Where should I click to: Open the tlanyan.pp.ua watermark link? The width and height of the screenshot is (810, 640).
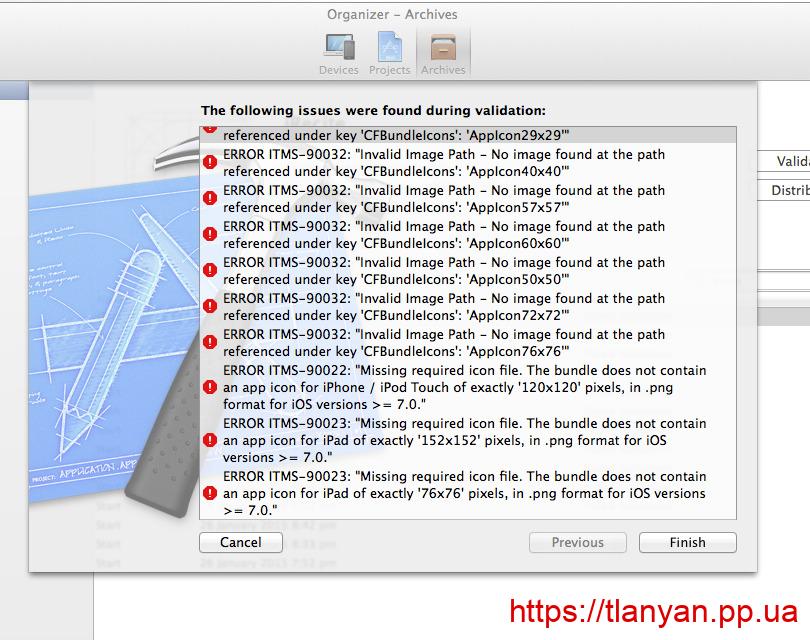pyautogui.click(x=653, y=611)
